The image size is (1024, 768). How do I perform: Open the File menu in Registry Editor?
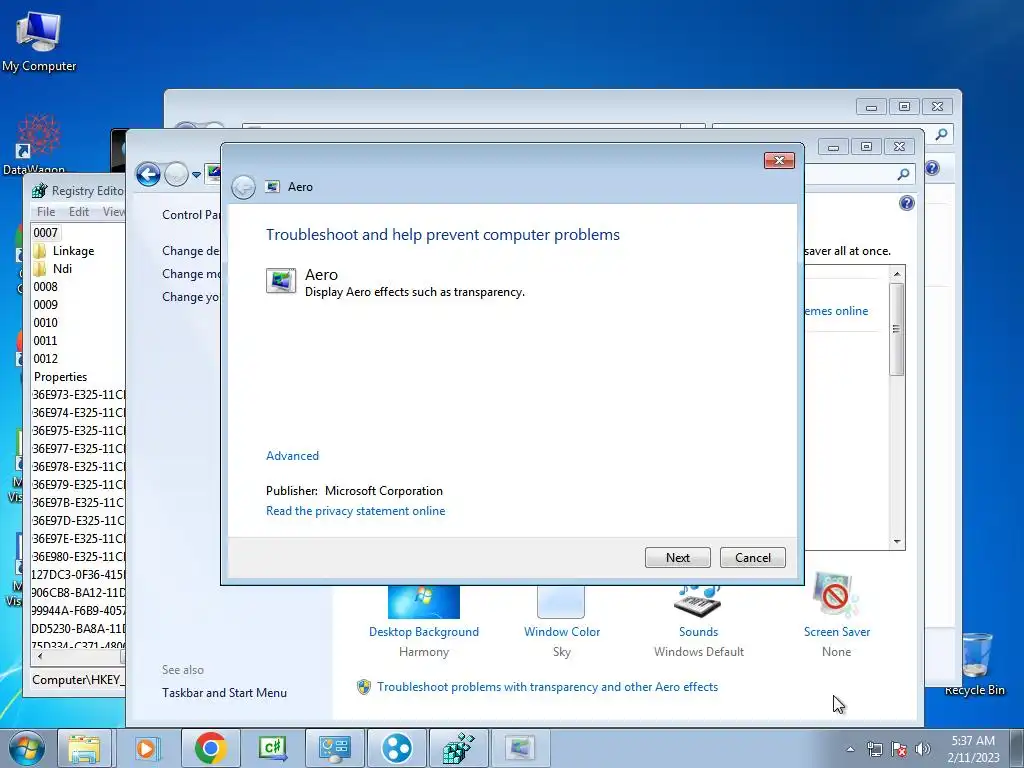pos(46,212)
